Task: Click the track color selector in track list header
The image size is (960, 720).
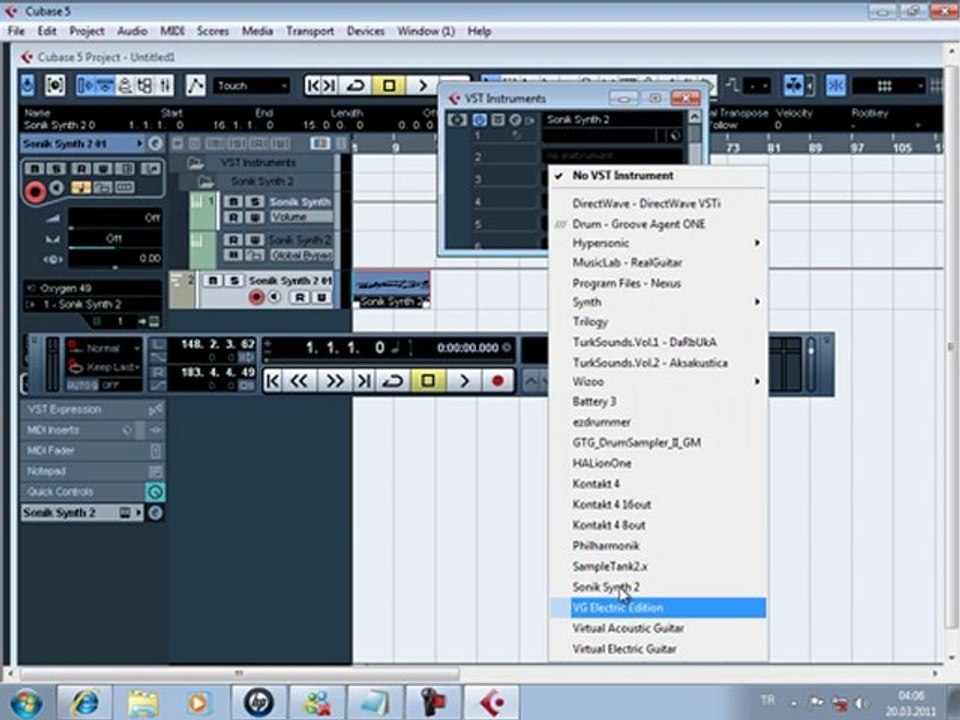Action: (x=320, y=143)
